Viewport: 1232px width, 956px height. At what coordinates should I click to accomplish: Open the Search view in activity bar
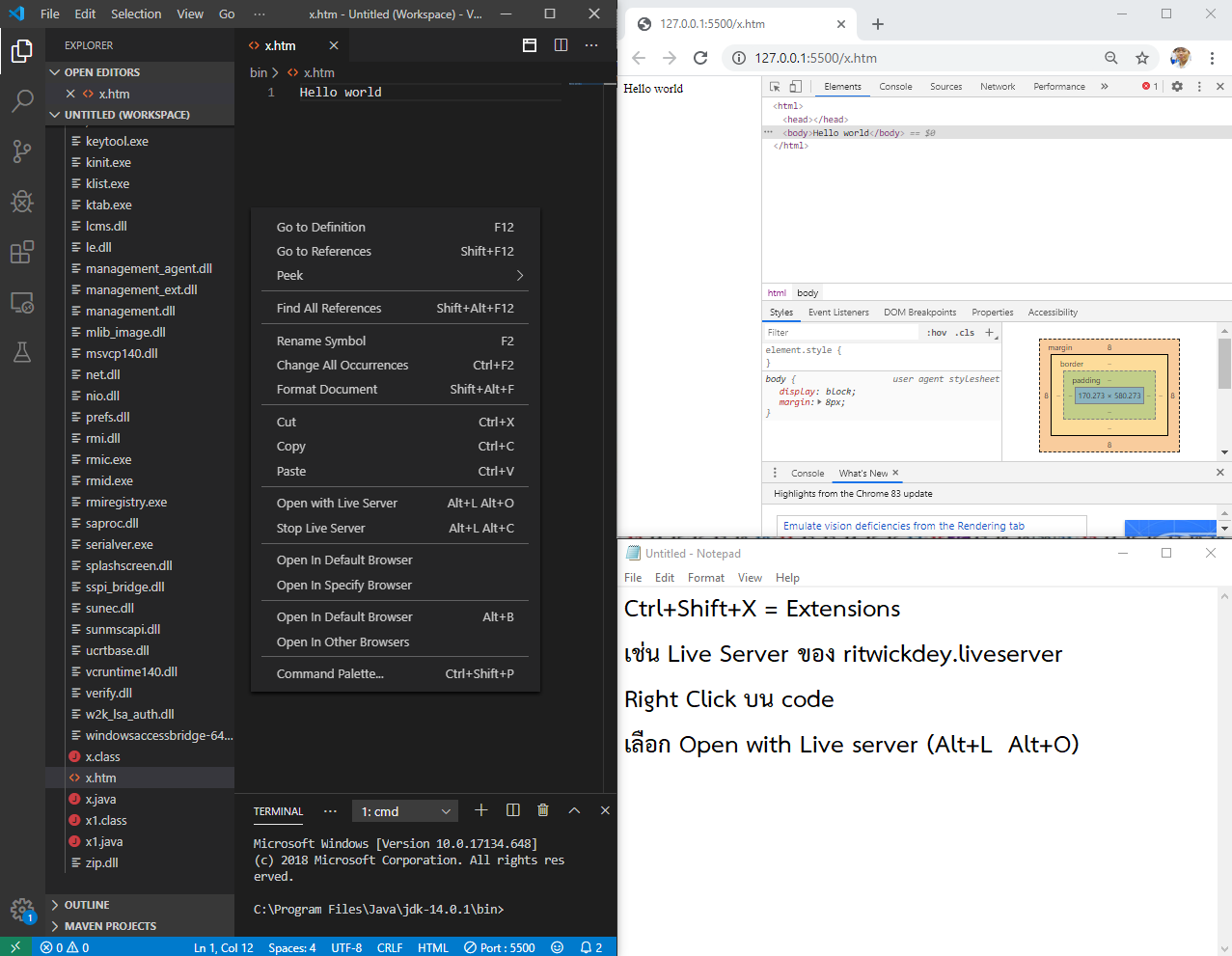coord(22,100)
